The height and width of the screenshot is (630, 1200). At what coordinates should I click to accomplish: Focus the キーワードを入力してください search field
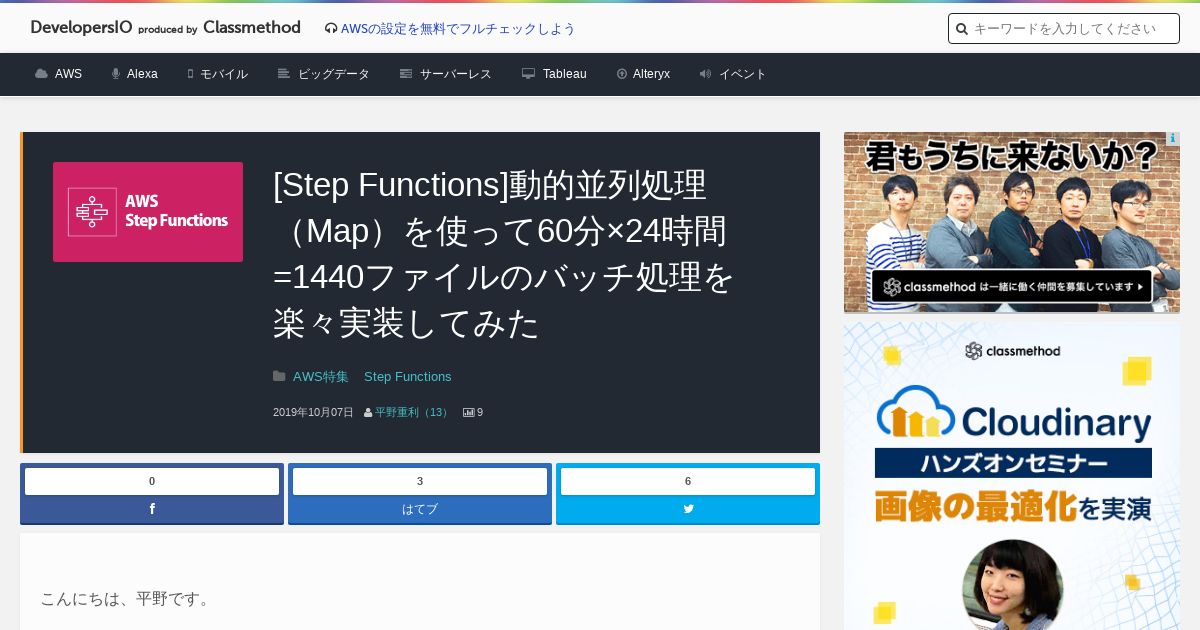click(x=1064, y=29)
